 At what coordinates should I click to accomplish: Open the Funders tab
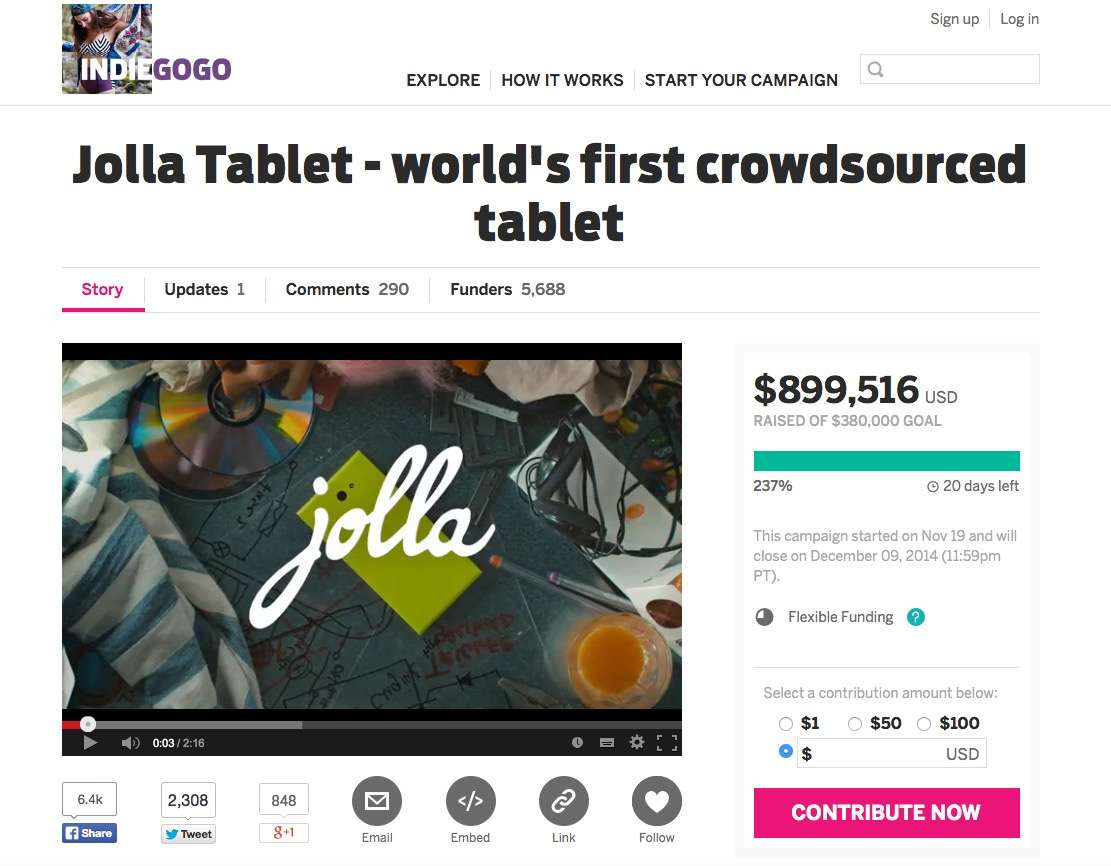[507, 289]
